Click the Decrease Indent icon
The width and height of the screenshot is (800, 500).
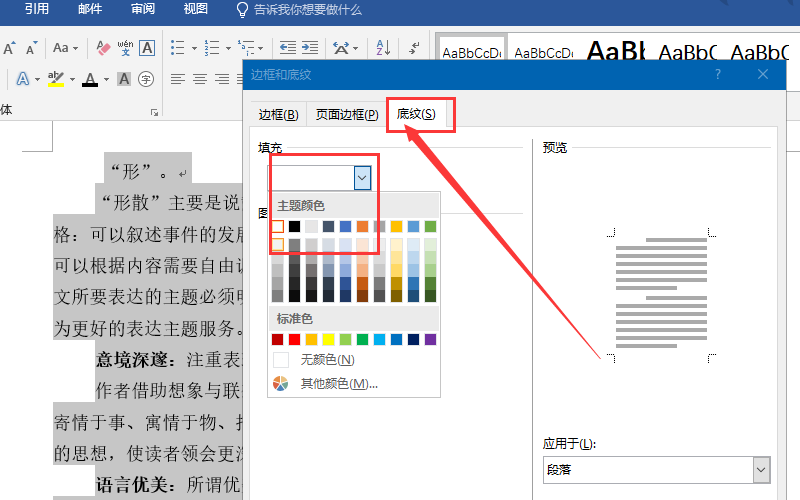coord(288,48)
